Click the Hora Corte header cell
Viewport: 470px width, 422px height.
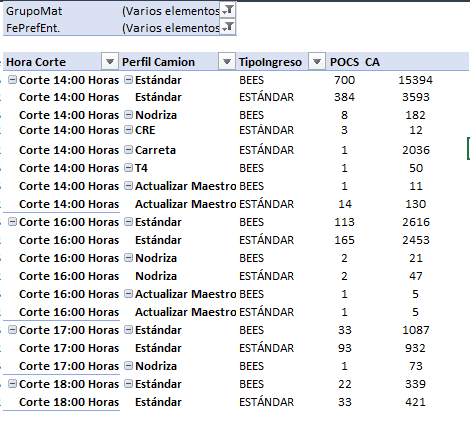tap(36, 62)
